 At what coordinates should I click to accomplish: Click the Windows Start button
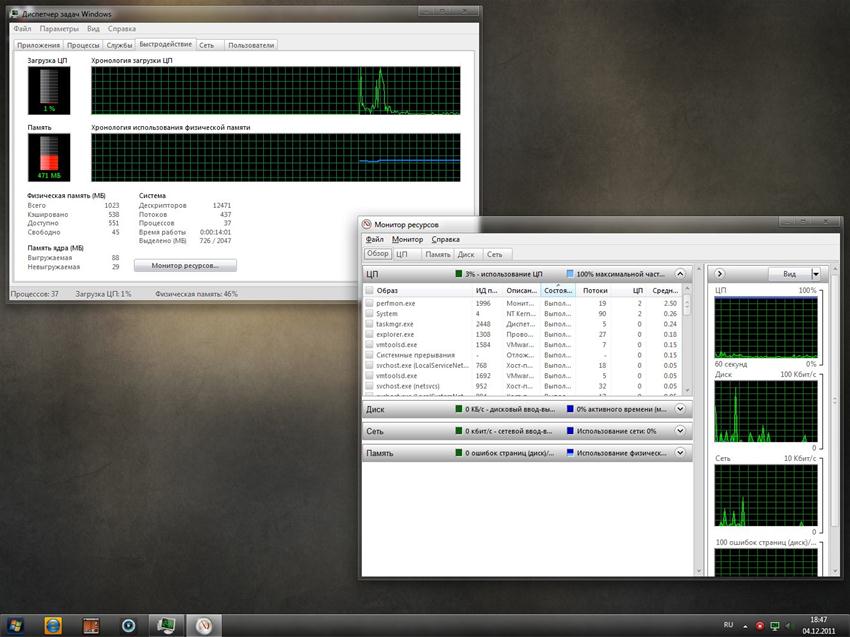click(x=14, y=625)
